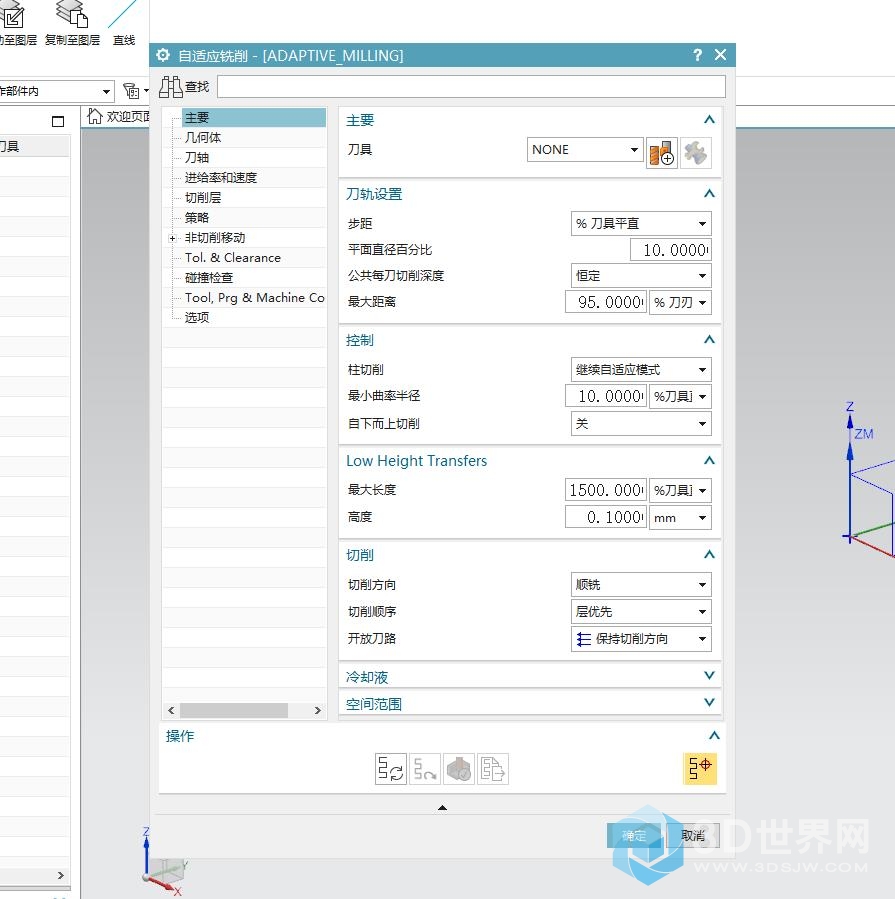Collapse the Low Height Transfers section
The height and width of the screenshot is (899, 895).
(709, 461)
